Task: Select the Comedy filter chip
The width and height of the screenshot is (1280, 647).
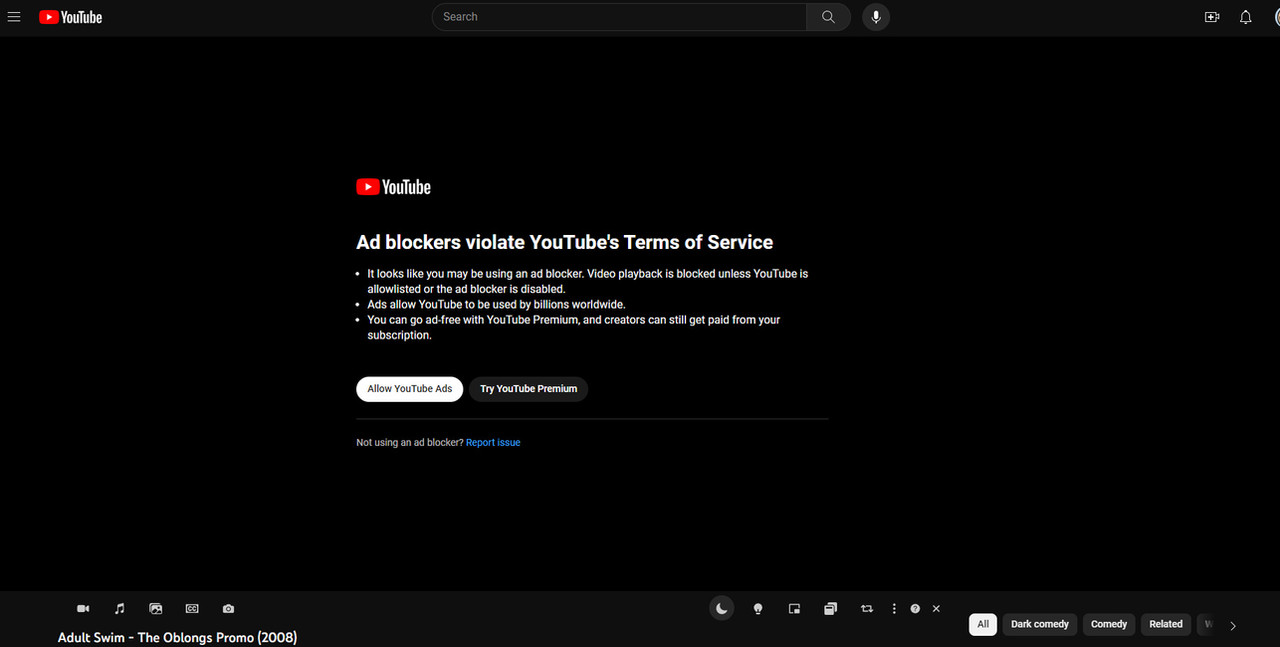Action: tap(1109, 624)
